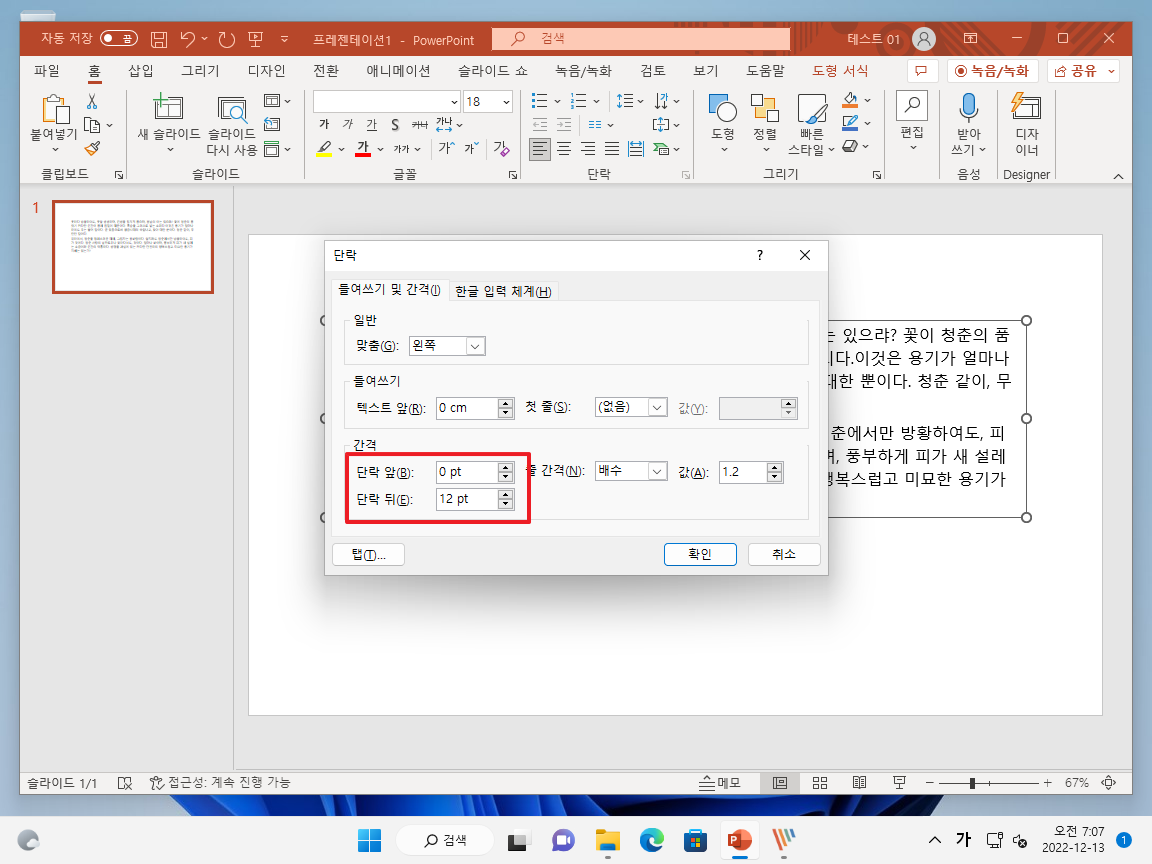Open the Find/Editing (편집) menu

click(x=912, y=121)
